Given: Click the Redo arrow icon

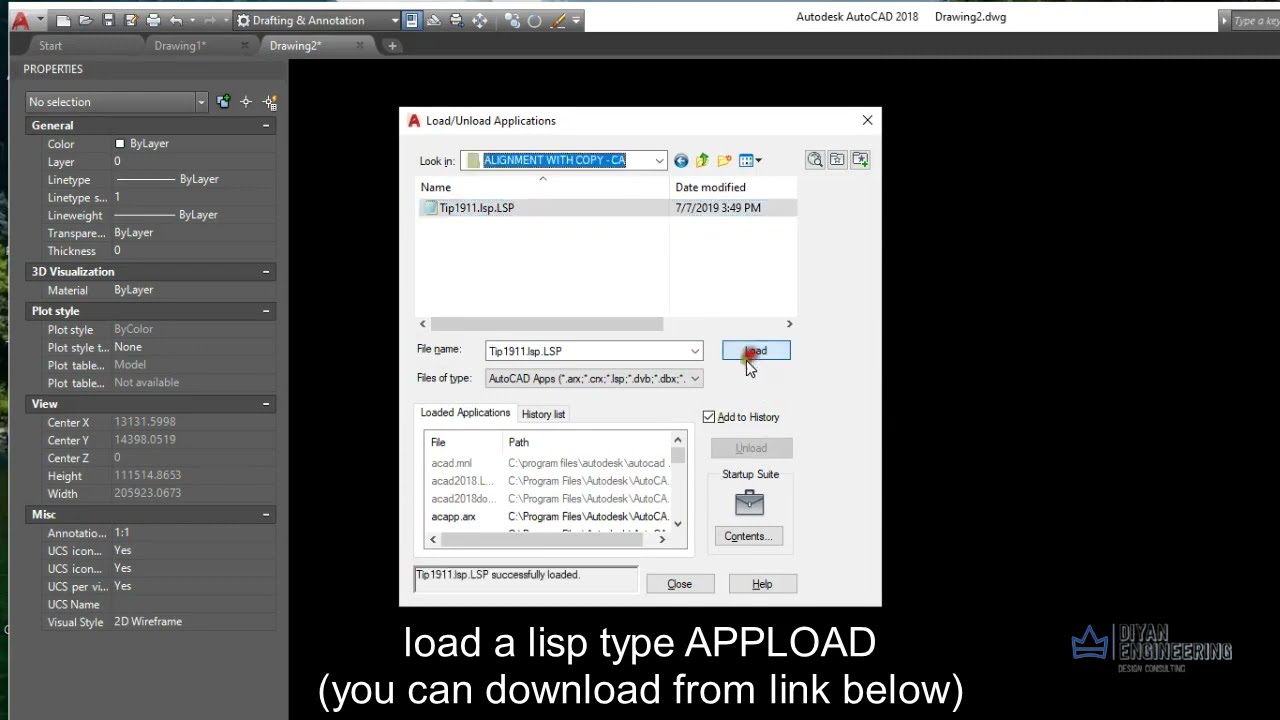Looking at the screenshot, I should point(210,20).
